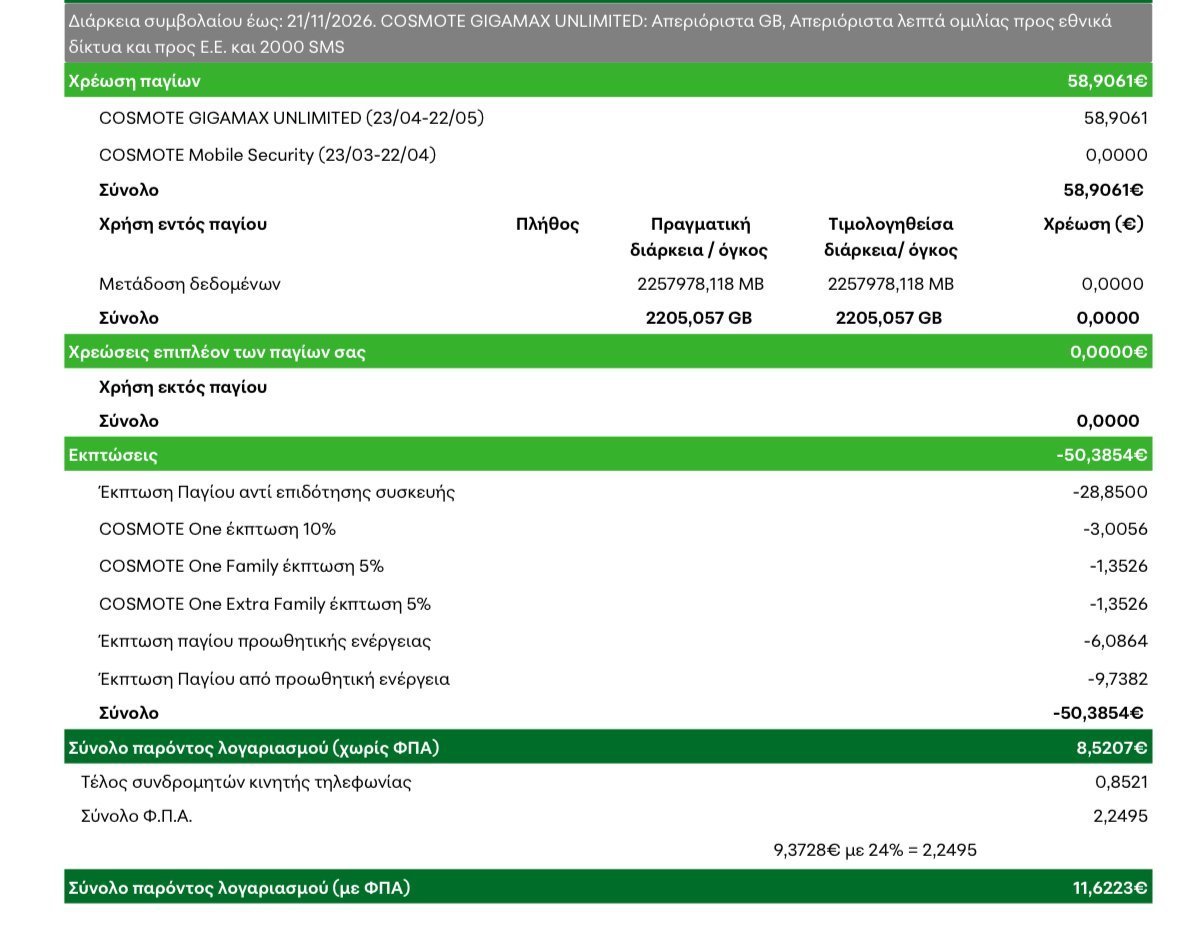The image size is (1179, 950).
Task: Select "COSMOTE Mobile Security (23/03-22/04)" line item
Action: 268,155
